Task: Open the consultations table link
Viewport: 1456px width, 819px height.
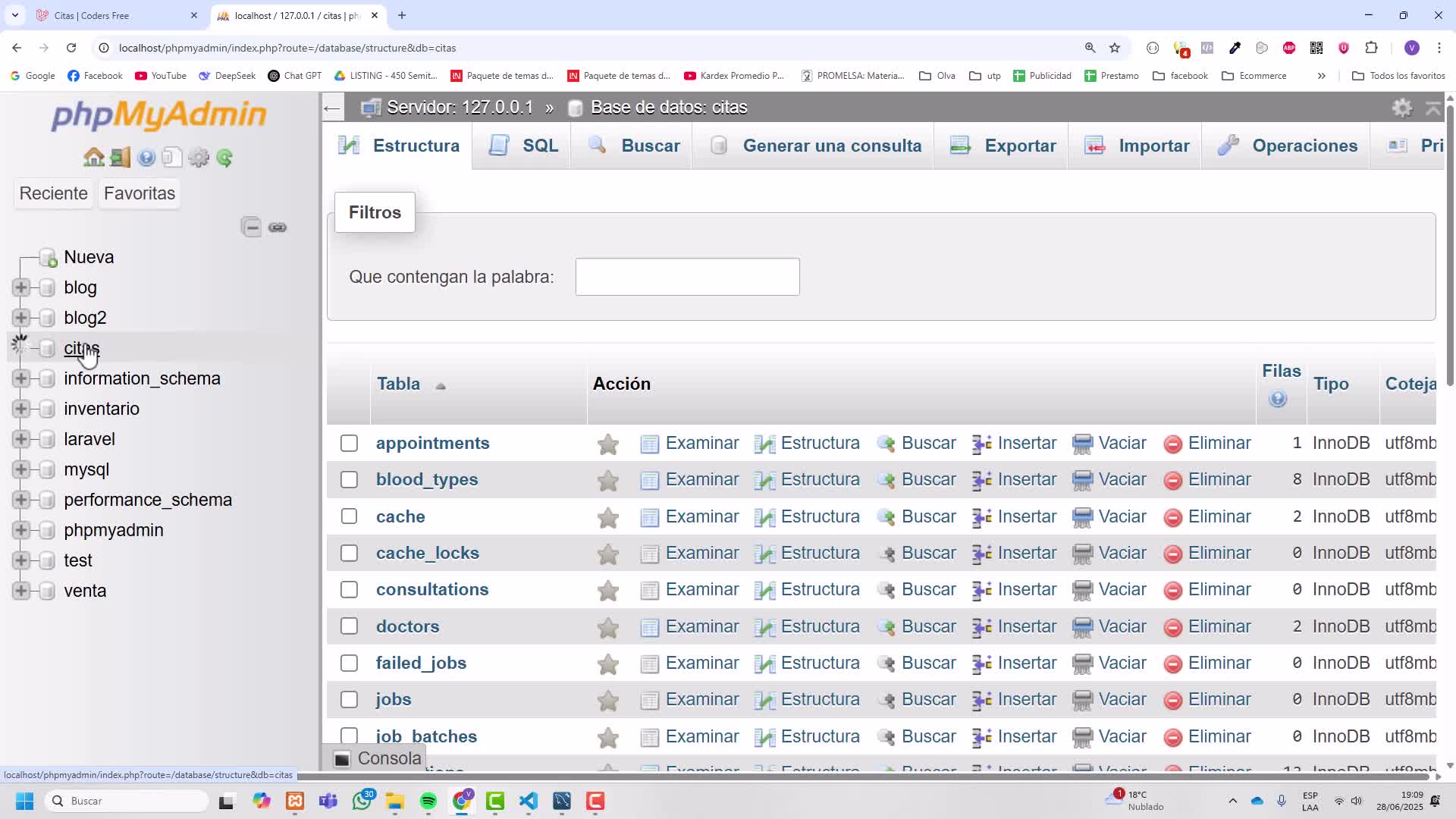Action: [x=432, y=589]
